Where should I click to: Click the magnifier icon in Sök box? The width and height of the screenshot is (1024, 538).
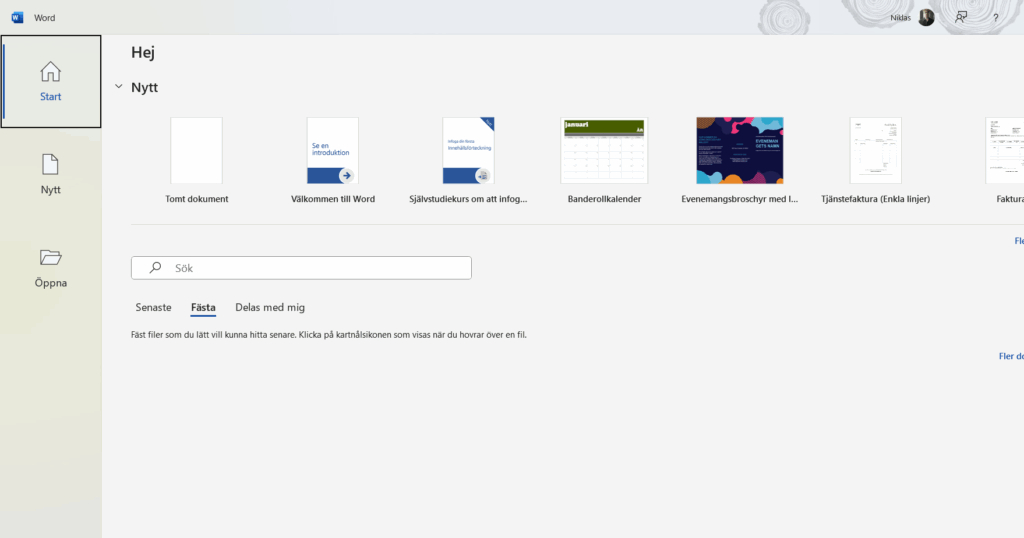(155, 268)
